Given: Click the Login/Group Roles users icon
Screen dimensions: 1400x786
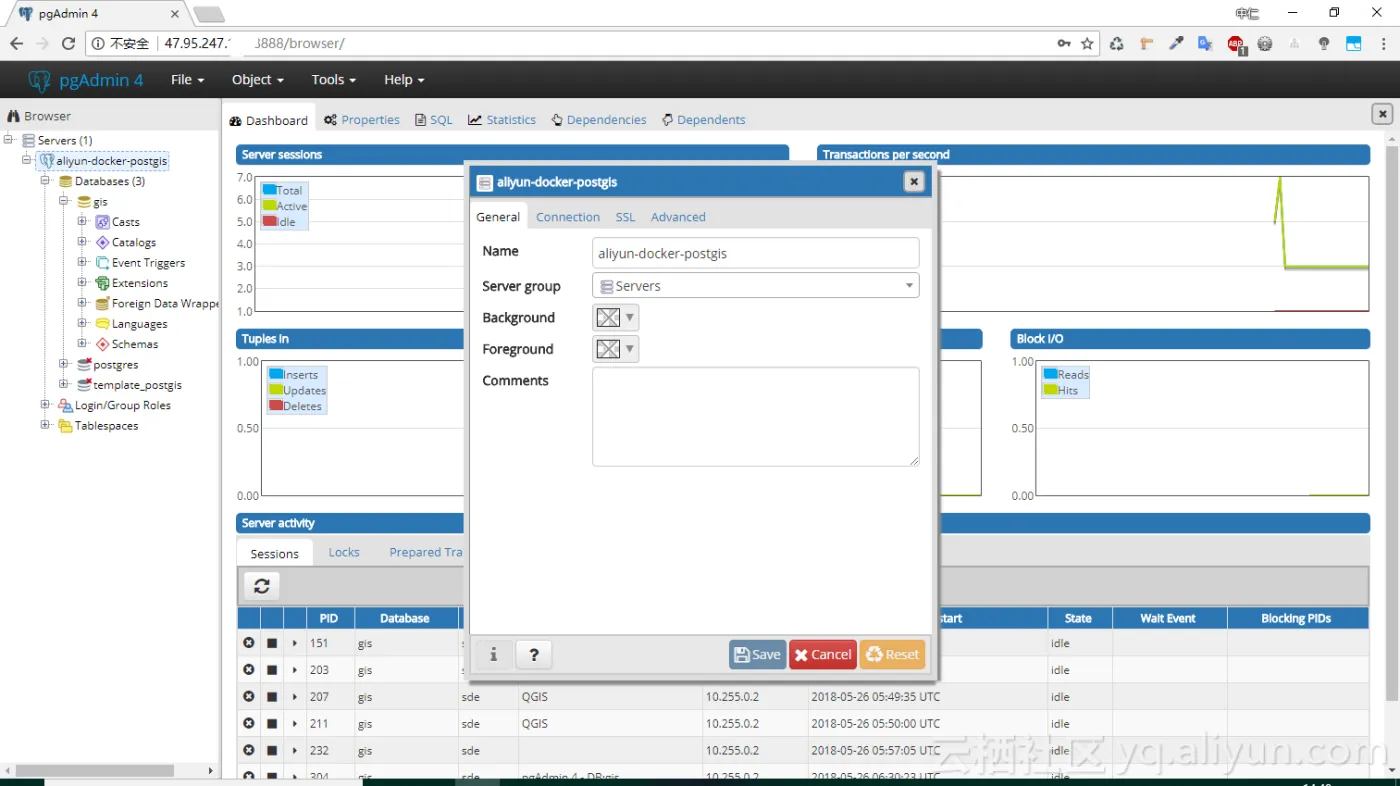Looking at the screenshot, I should pyautogui.click(x=65, y=405).
